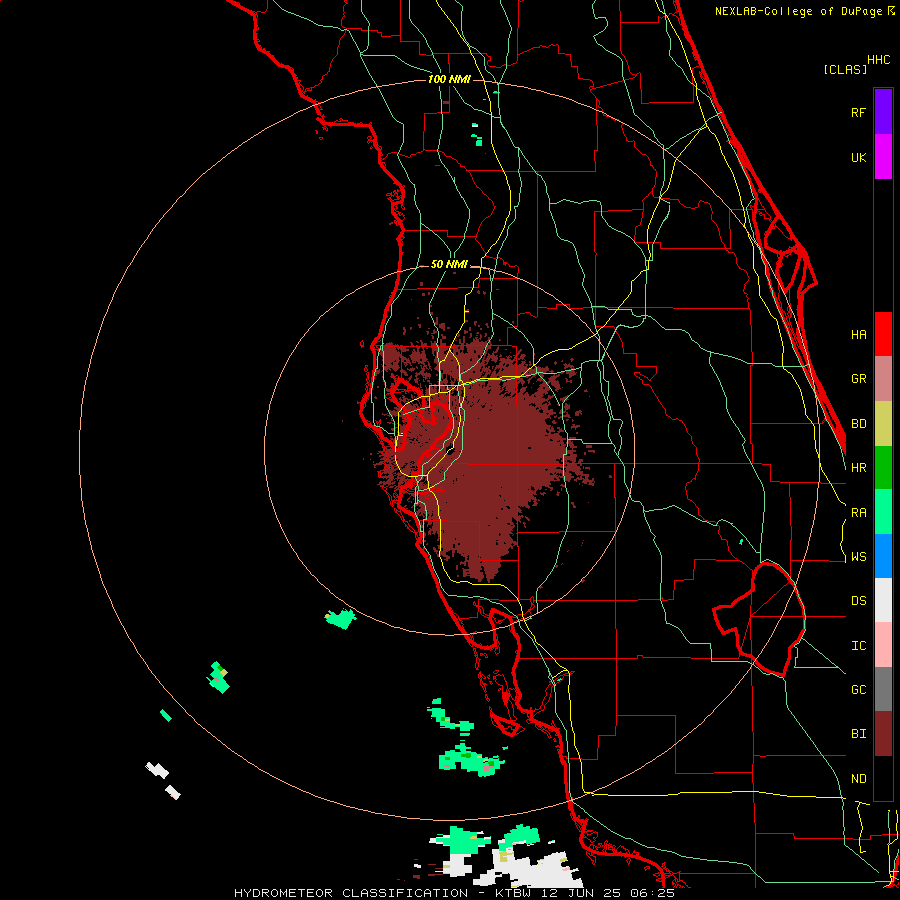Click the WS legend label
The height and width of the screenshot is (900, 900).
click(x=858, y=557)
